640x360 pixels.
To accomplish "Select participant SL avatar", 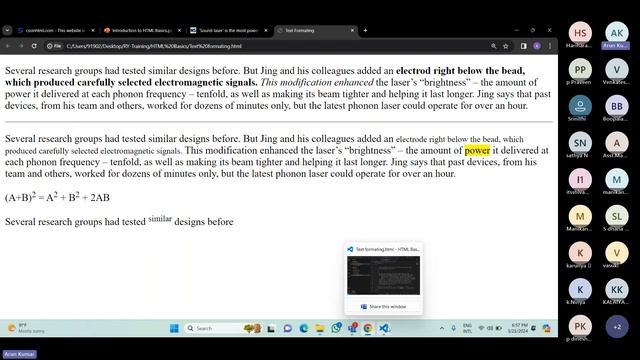I will coord(617,216).
